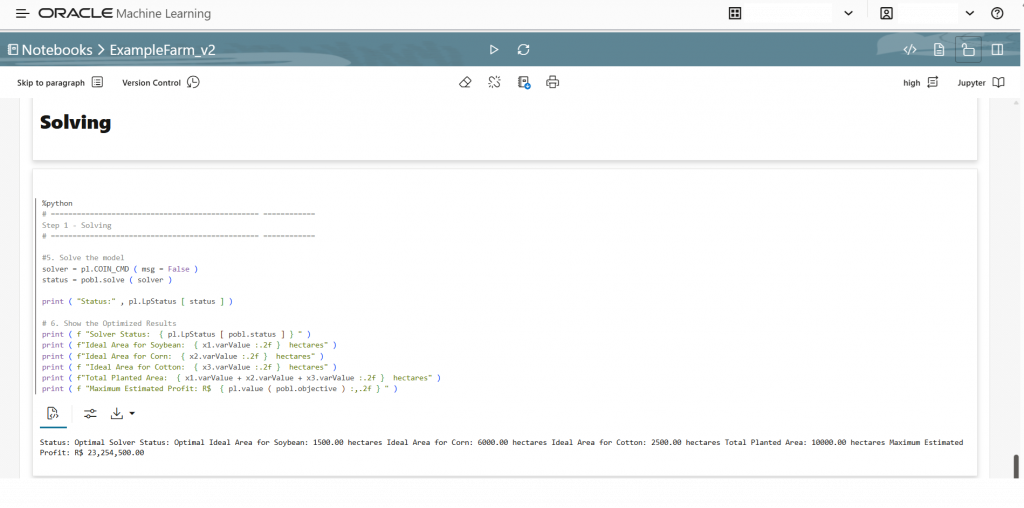Click the output text showing Status: Optimal
The image size is (1024, 508).
(x=501, y=447)
